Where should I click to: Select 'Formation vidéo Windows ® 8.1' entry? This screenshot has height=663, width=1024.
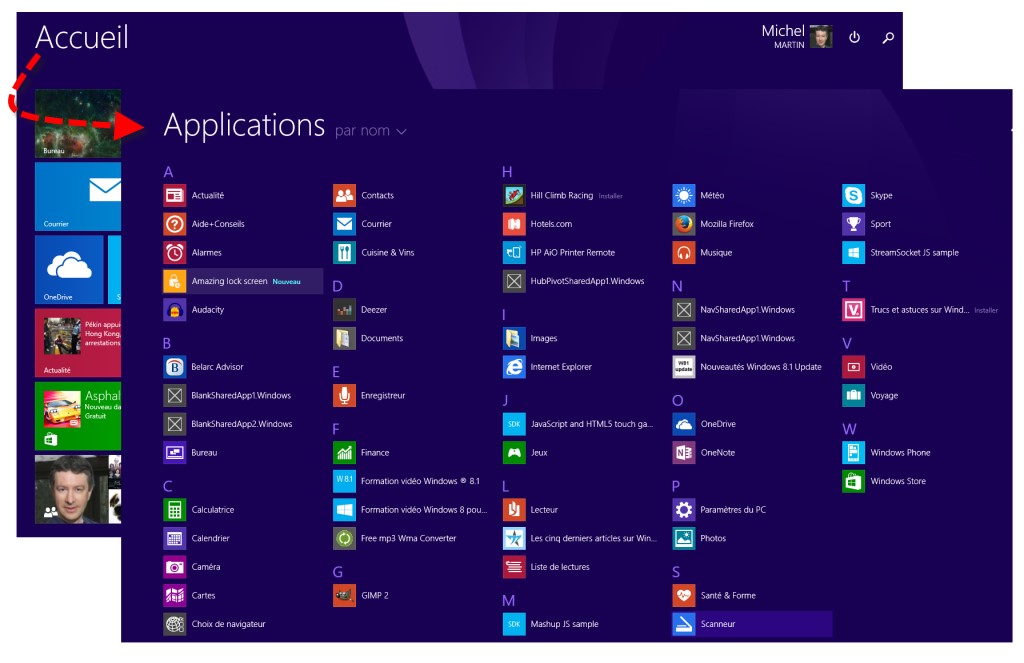click(x=406, y=481)
